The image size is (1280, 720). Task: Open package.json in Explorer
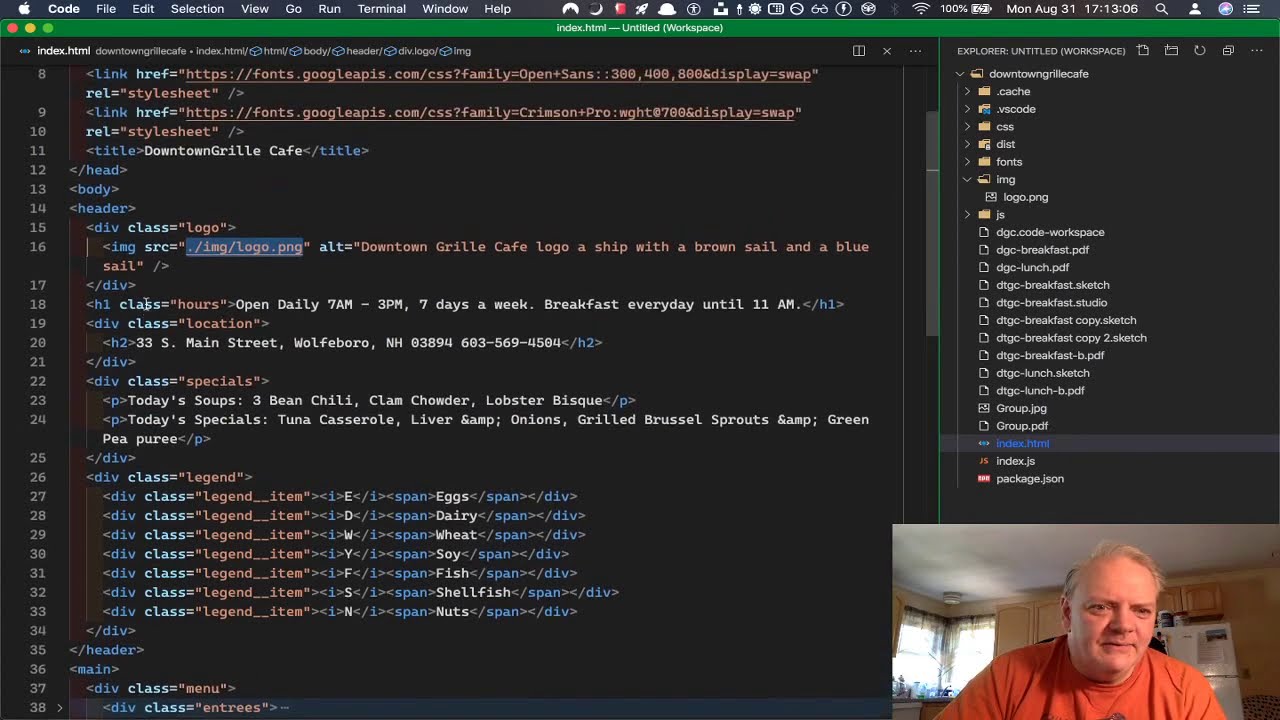(x=1029, y=479)
